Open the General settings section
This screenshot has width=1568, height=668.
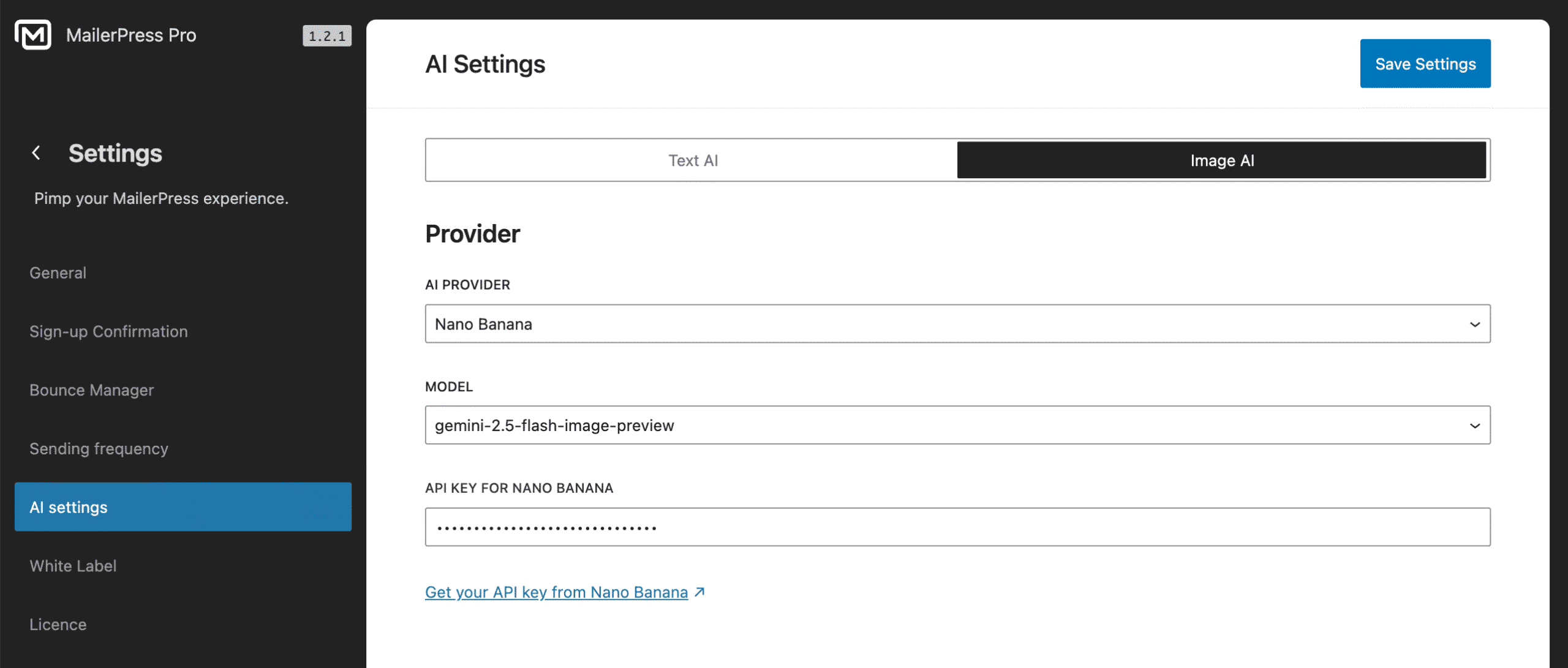coord(58,272)
